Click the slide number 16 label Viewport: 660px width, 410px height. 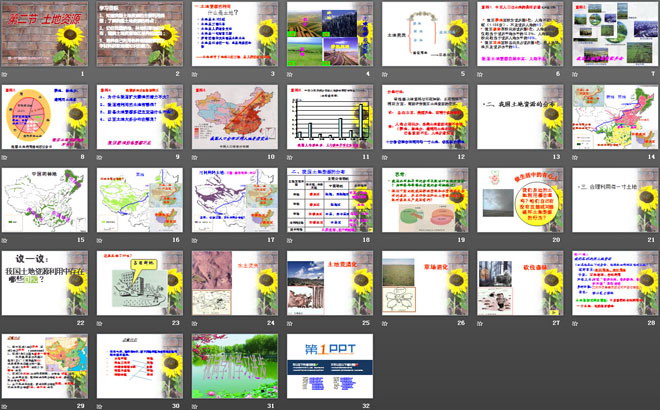pos(176,241)
